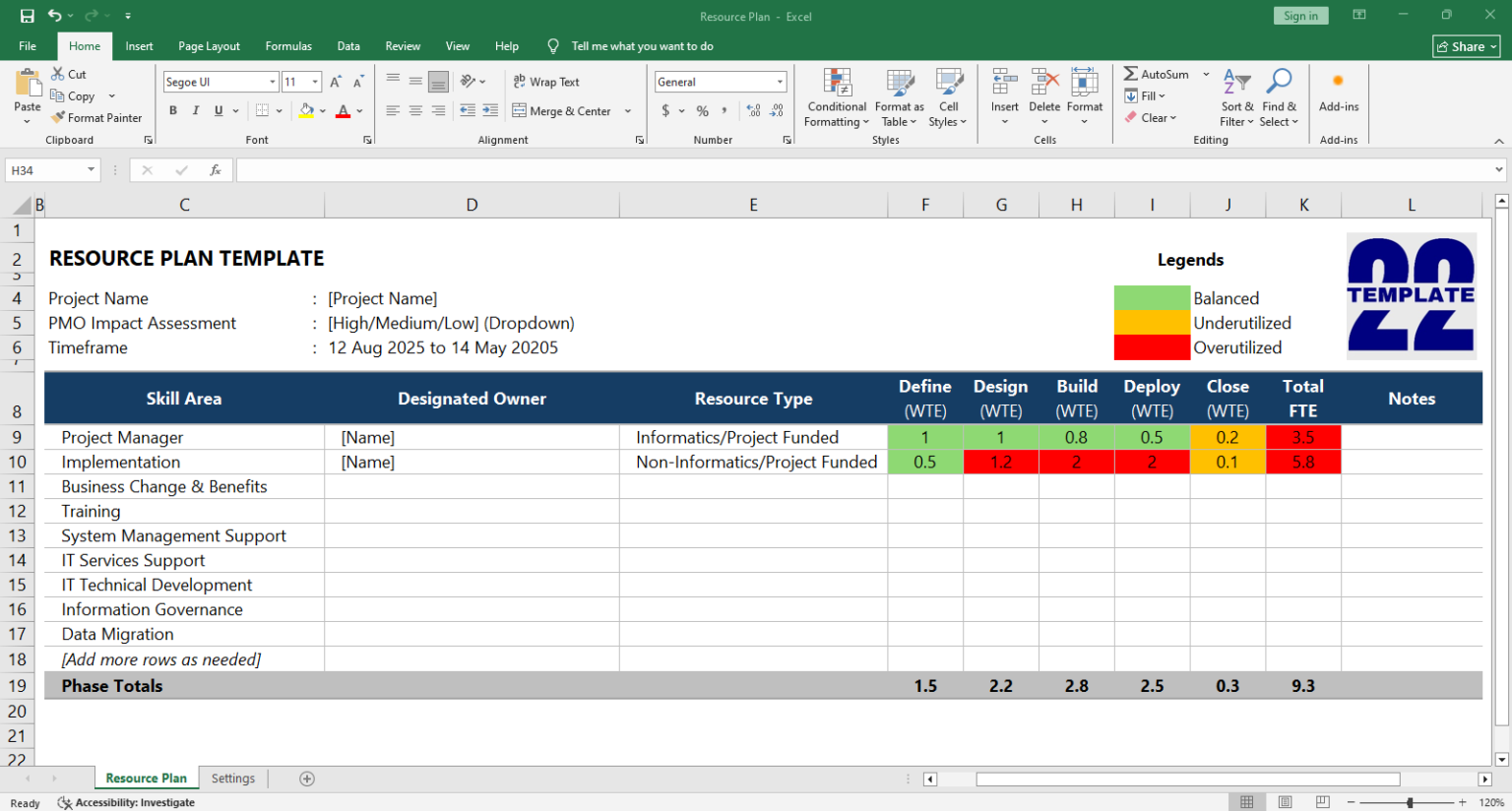This screenshot has height=811, width=1512.
Task: Open the font name dropdown
Action: [273, 82]
